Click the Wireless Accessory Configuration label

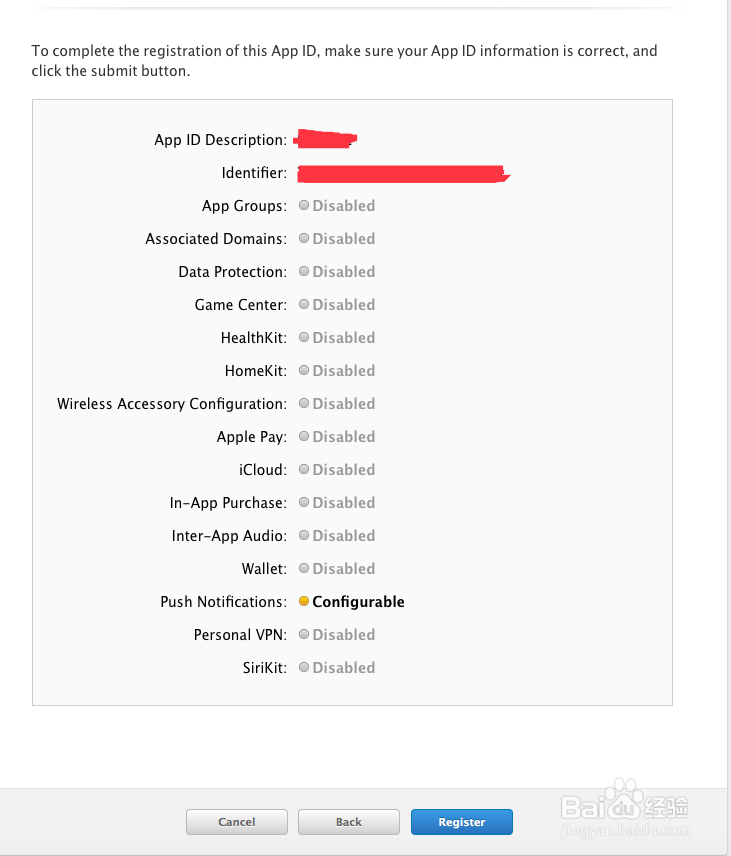pos(172,404)
